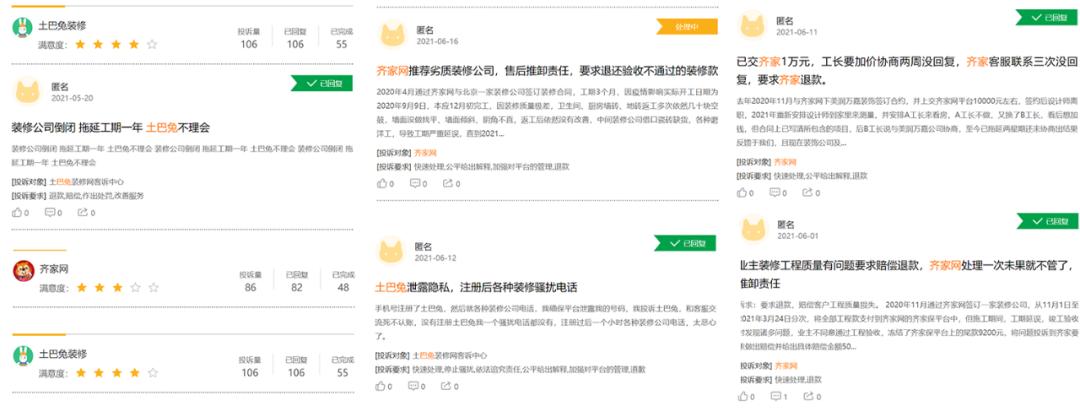Click 已回复 badge on 2021-06-11 complaint
The height and width of the screenshot is (417, 1080).
(1047, 18)
